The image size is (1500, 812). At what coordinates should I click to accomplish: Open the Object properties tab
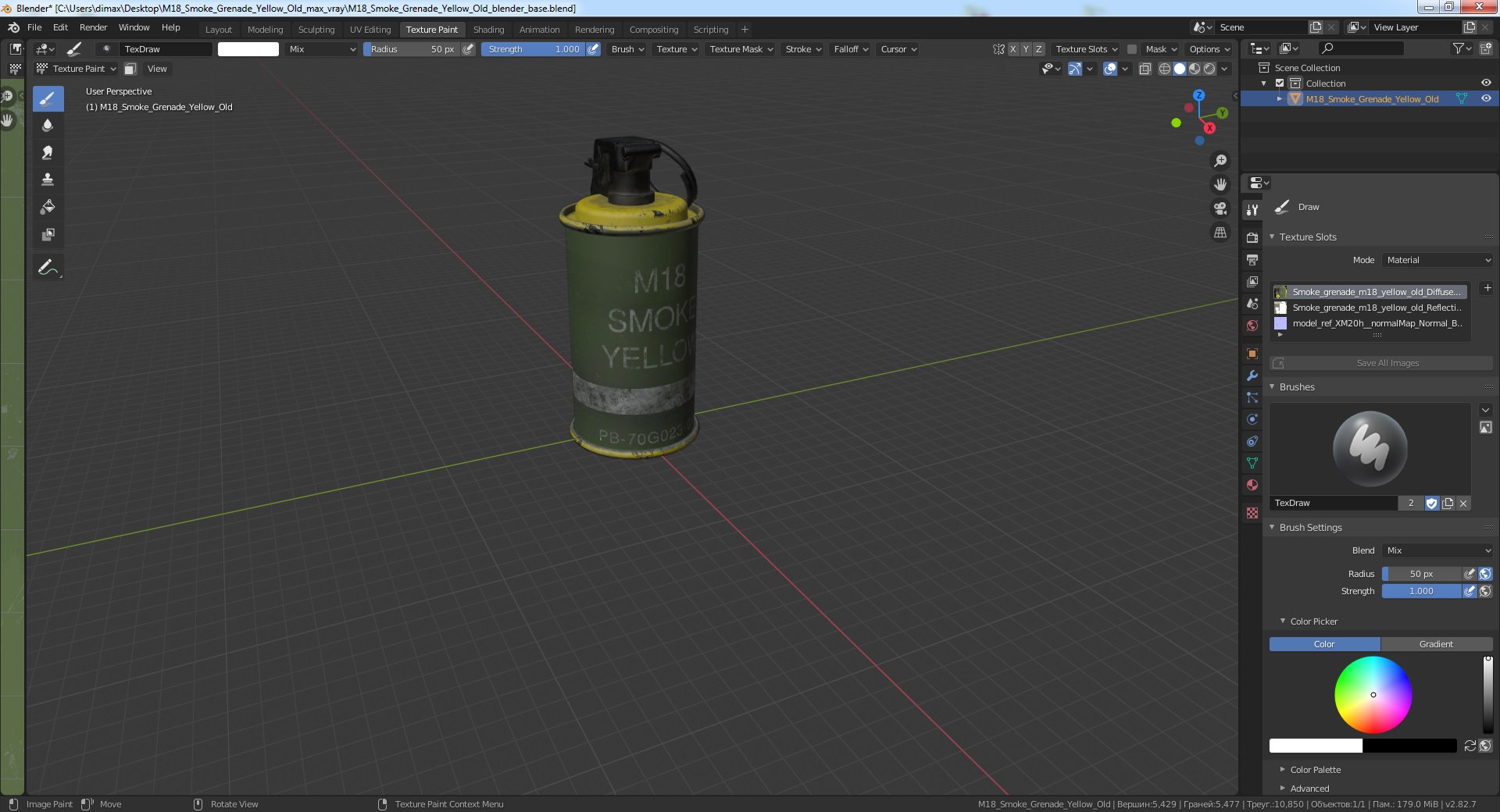click(x=1252, y=353)
